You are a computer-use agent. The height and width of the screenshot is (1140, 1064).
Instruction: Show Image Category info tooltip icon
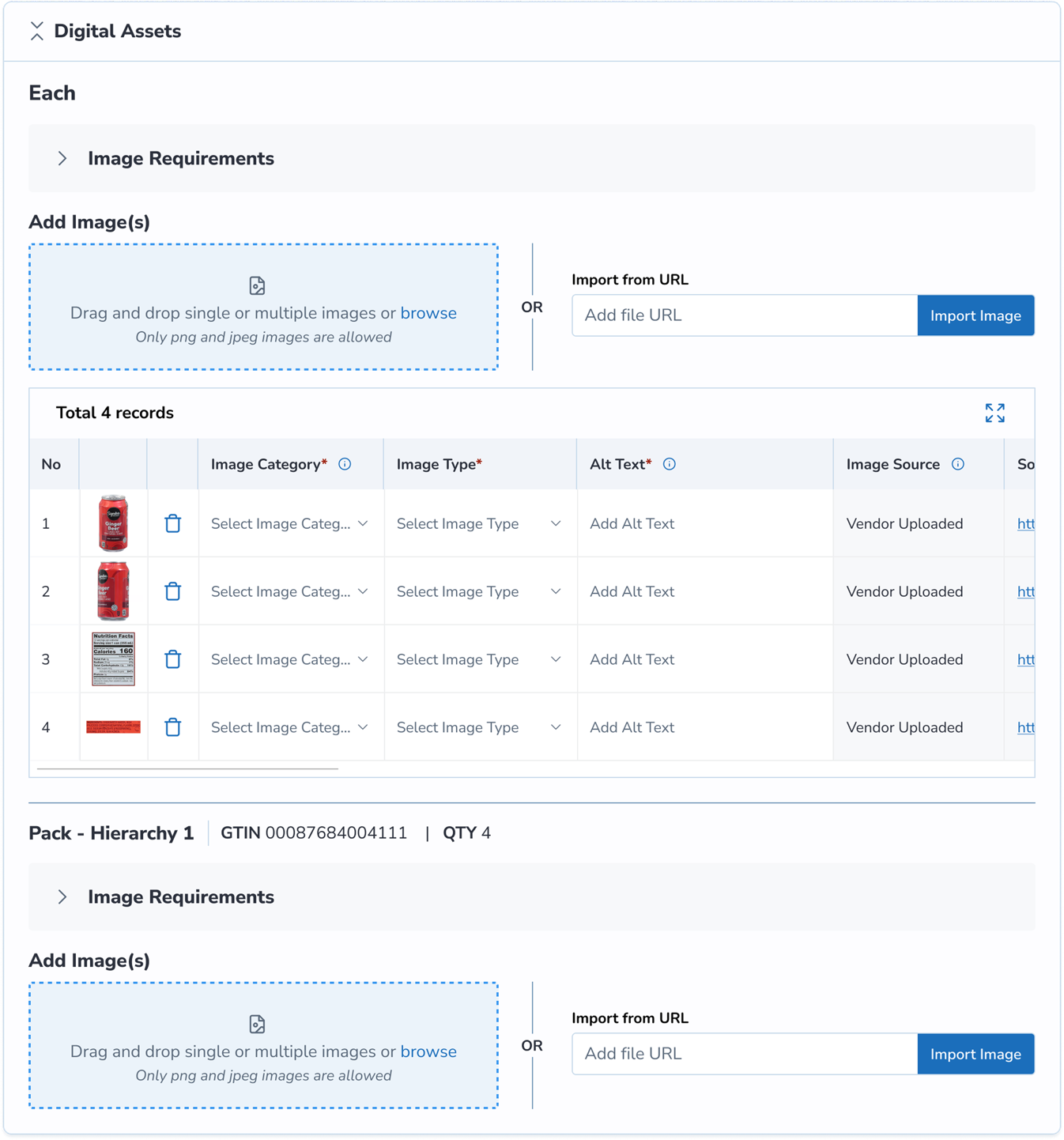[x=345, y=464]
